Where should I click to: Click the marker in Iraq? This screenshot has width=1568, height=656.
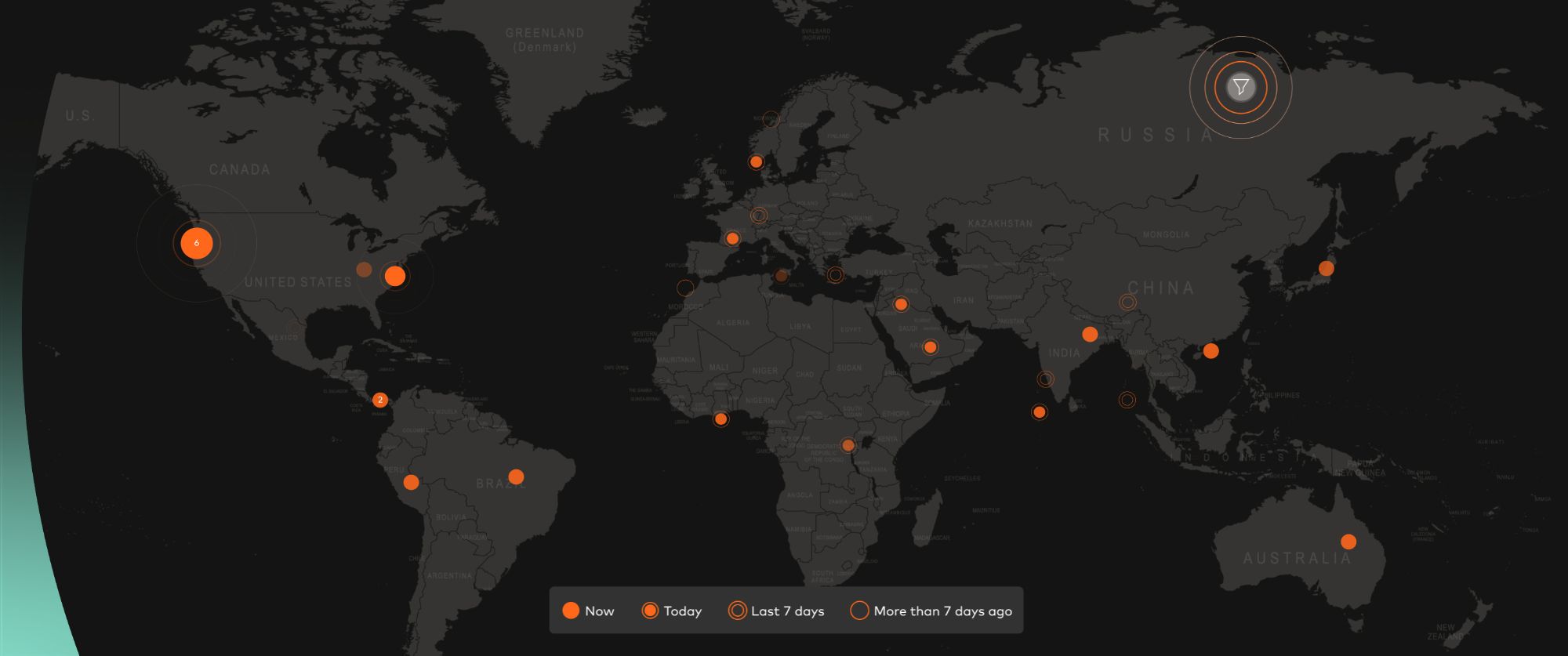click(901, 304)
